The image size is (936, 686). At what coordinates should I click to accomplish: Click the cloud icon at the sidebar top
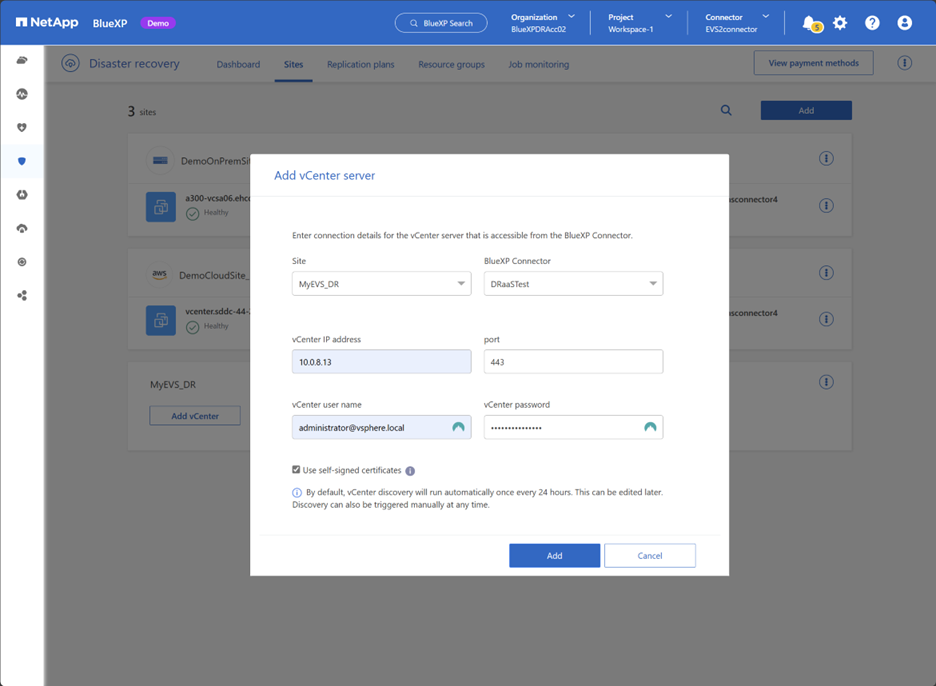point(23,60)
